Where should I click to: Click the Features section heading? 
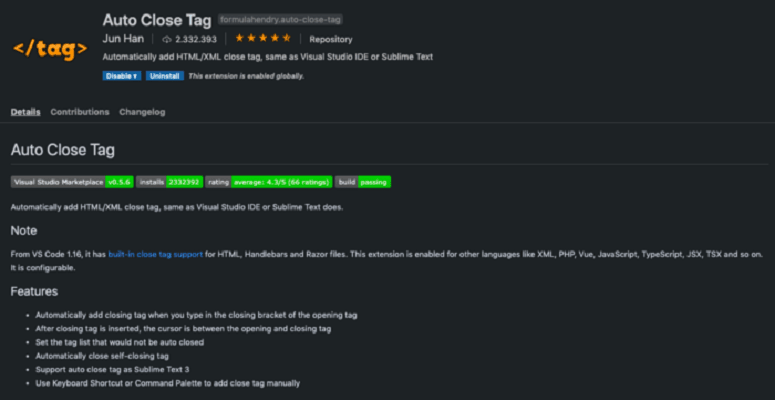pyautogui.click(x=34, y=292)
